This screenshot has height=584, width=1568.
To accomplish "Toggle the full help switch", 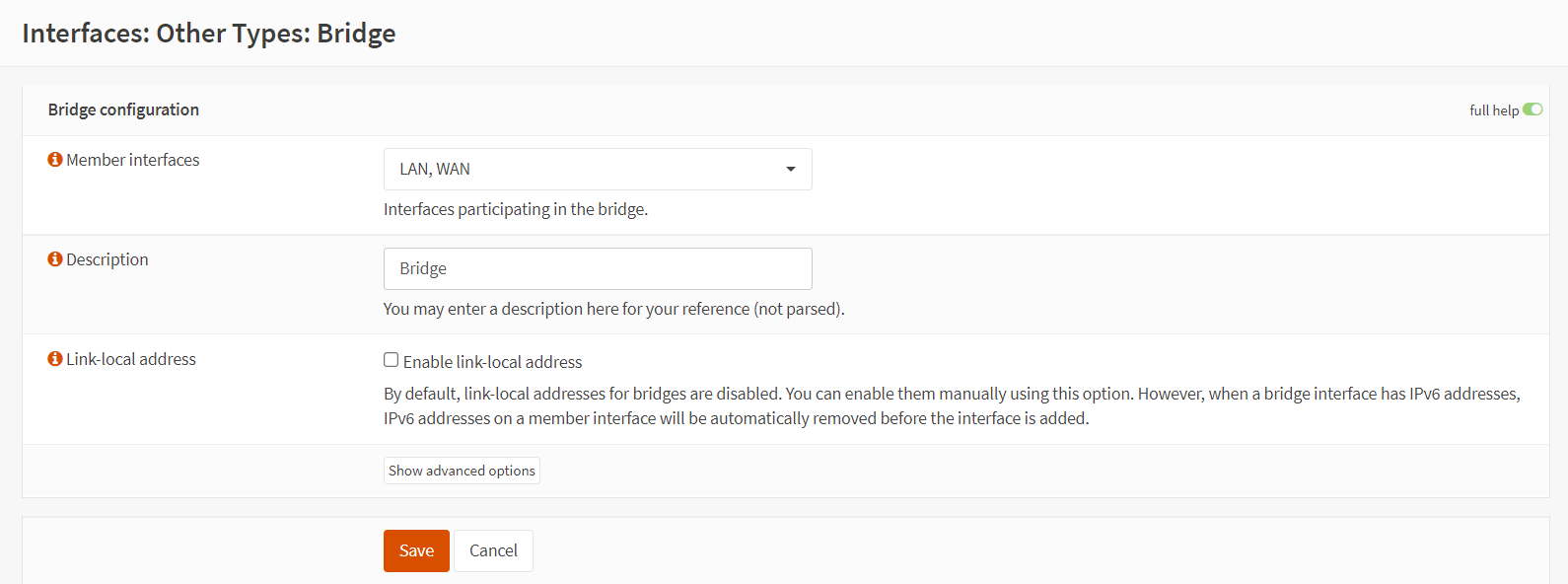I will (1532, 109).
